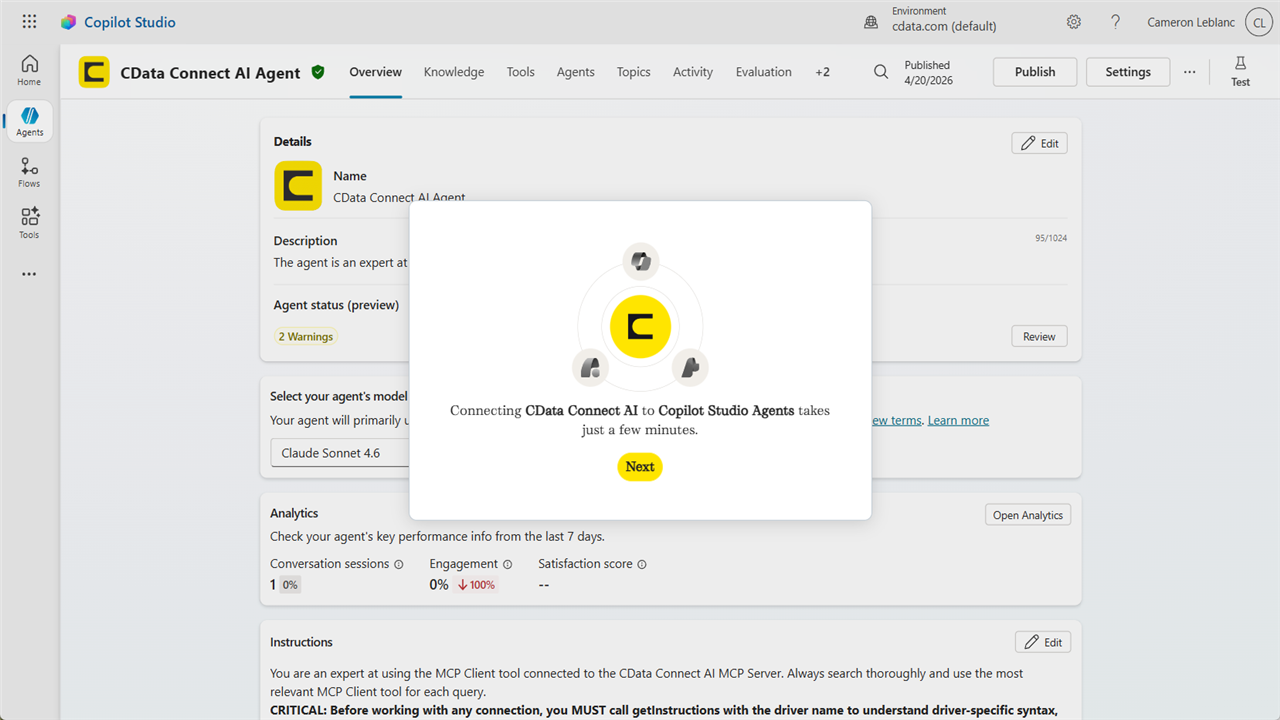Open the Claude Sonnet 4.6 model dropdown

(341, 453)
